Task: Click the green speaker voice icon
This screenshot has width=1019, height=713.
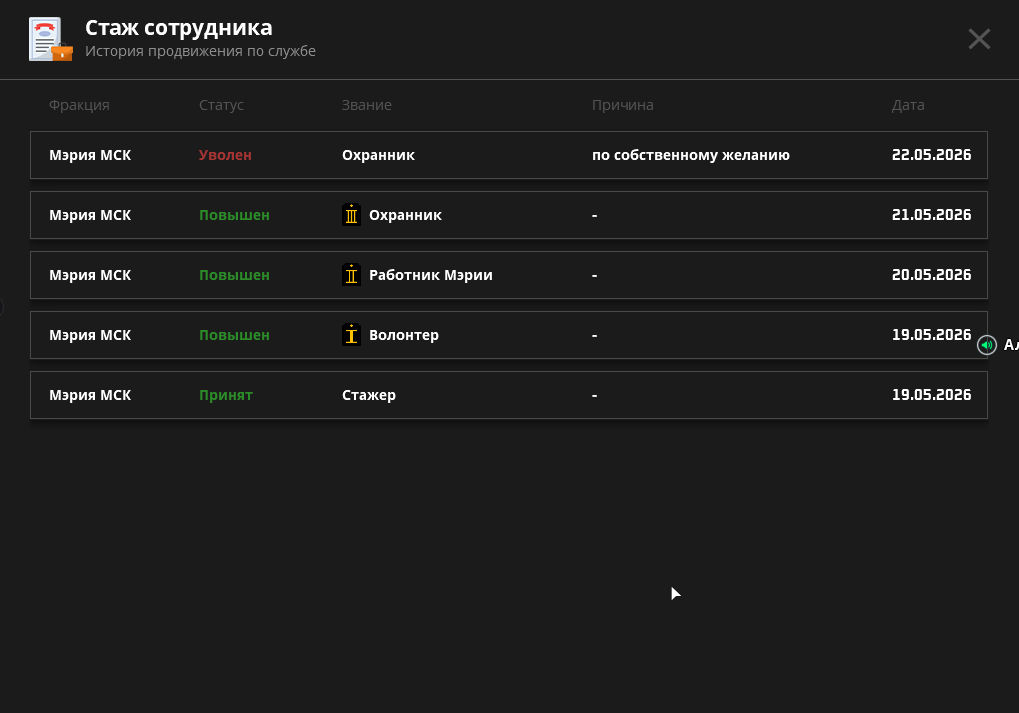Action: click(987, 345)
